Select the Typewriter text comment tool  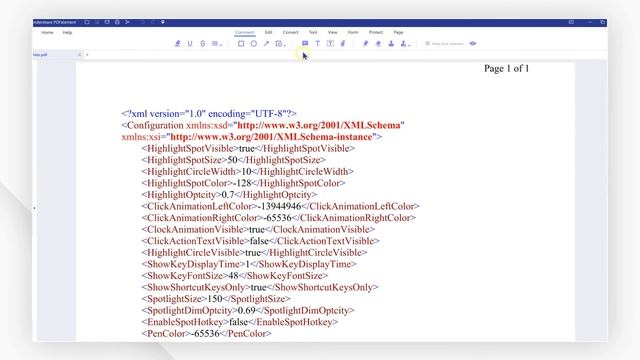coord(318,43)
